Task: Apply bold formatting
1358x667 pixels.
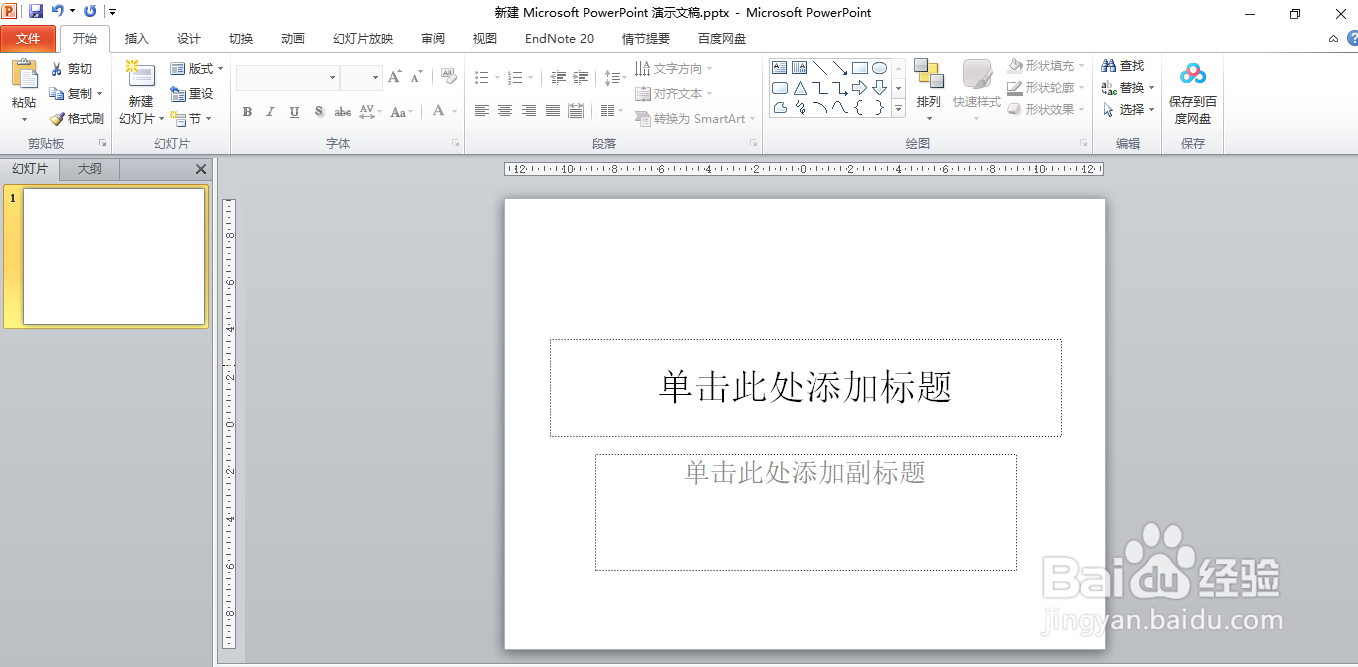Action: (x=247, y=112)
